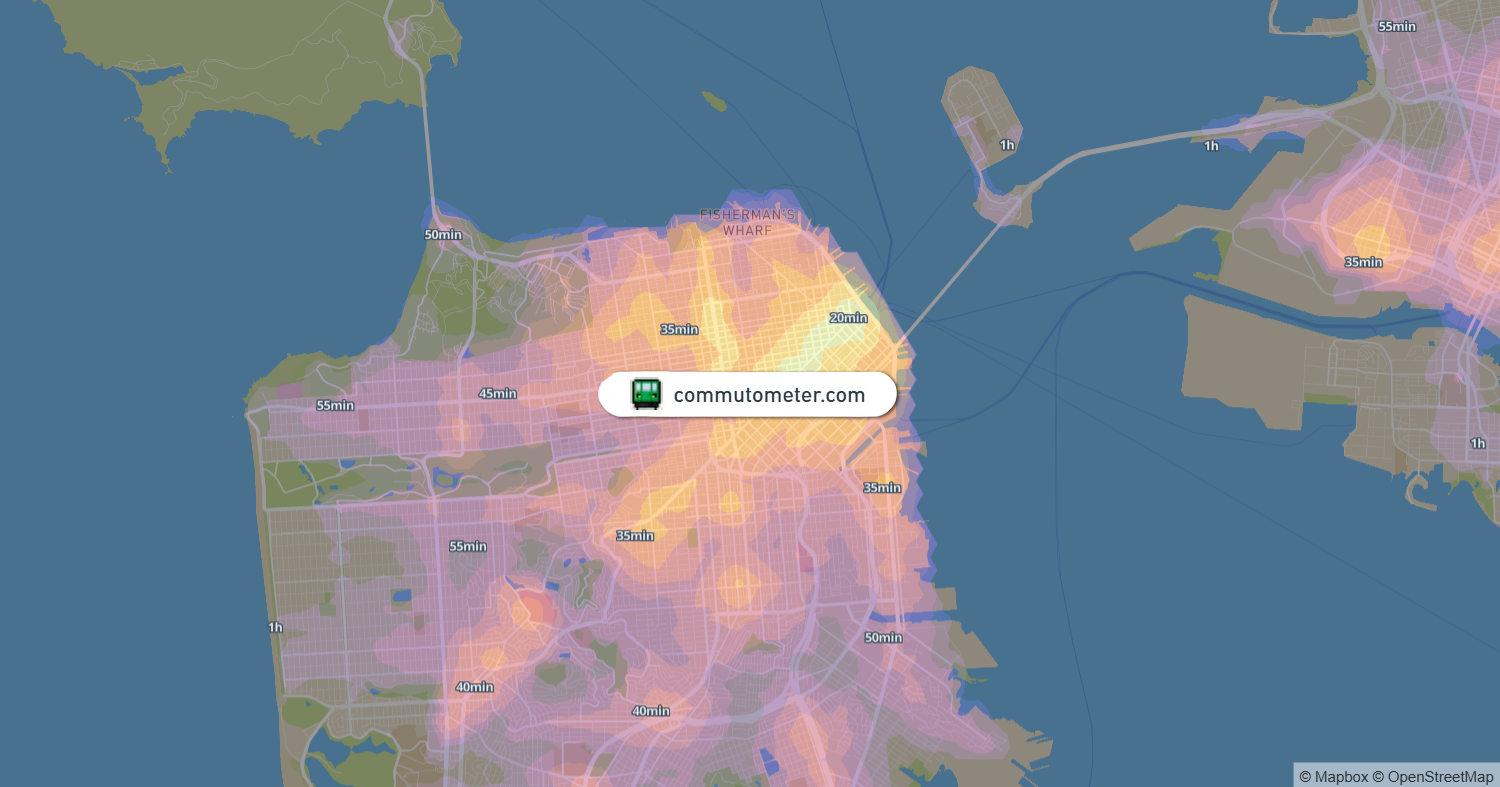Select the 55min label near Berkeley shoreline
The image size is (1500, 787).
[x=1397, y=26]
